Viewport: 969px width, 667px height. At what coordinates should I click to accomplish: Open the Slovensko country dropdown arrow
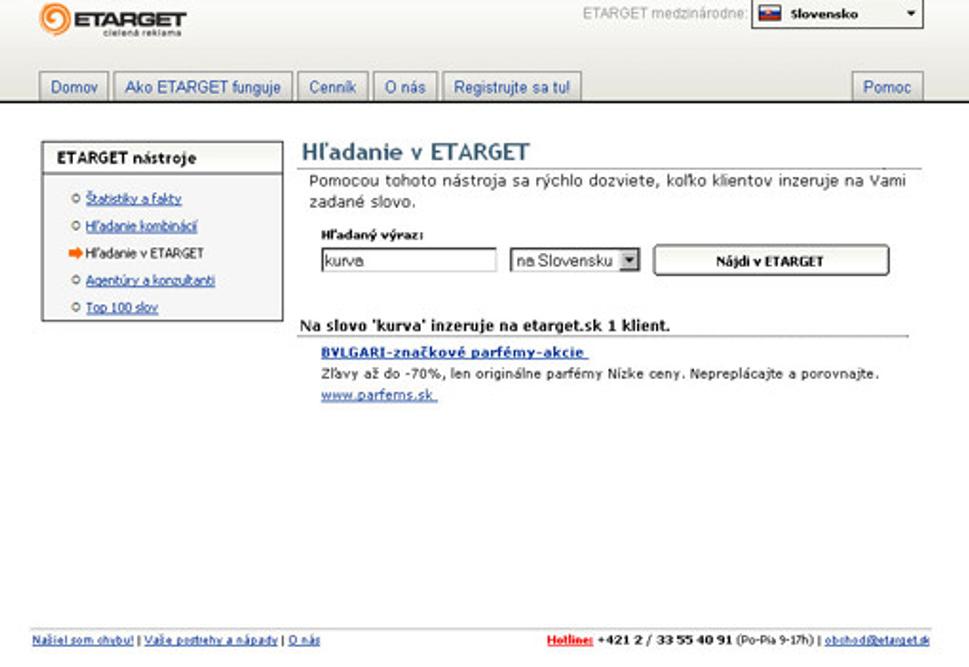(x=911, y=13)
